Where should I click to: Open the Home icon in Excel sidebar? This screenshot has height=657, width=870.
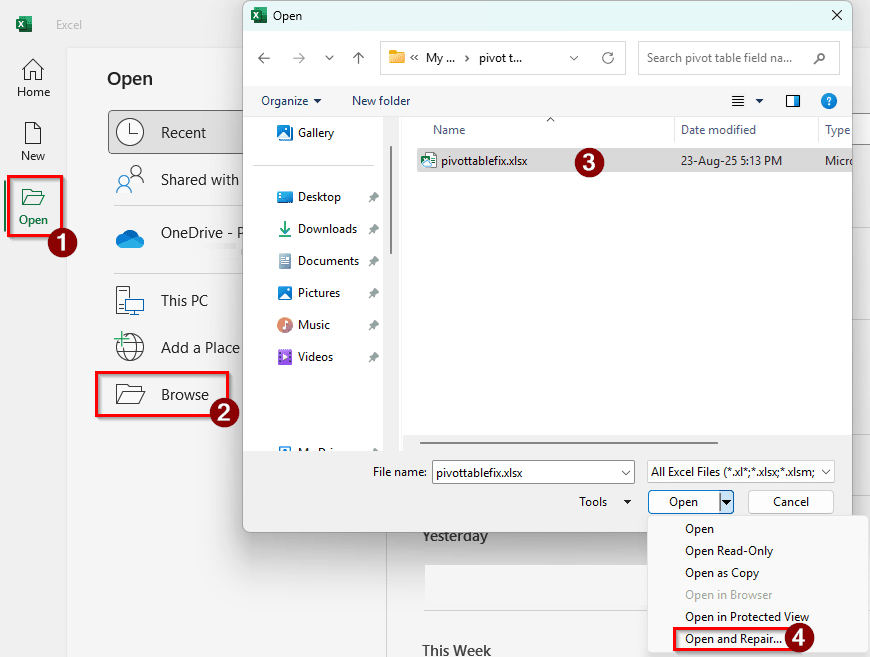pos(33,78)
